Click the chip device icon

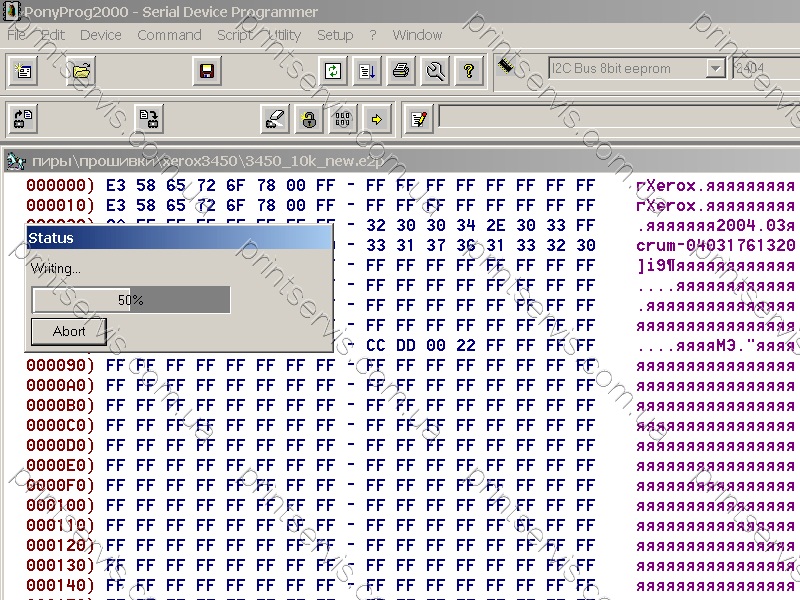tap(506, 65)
